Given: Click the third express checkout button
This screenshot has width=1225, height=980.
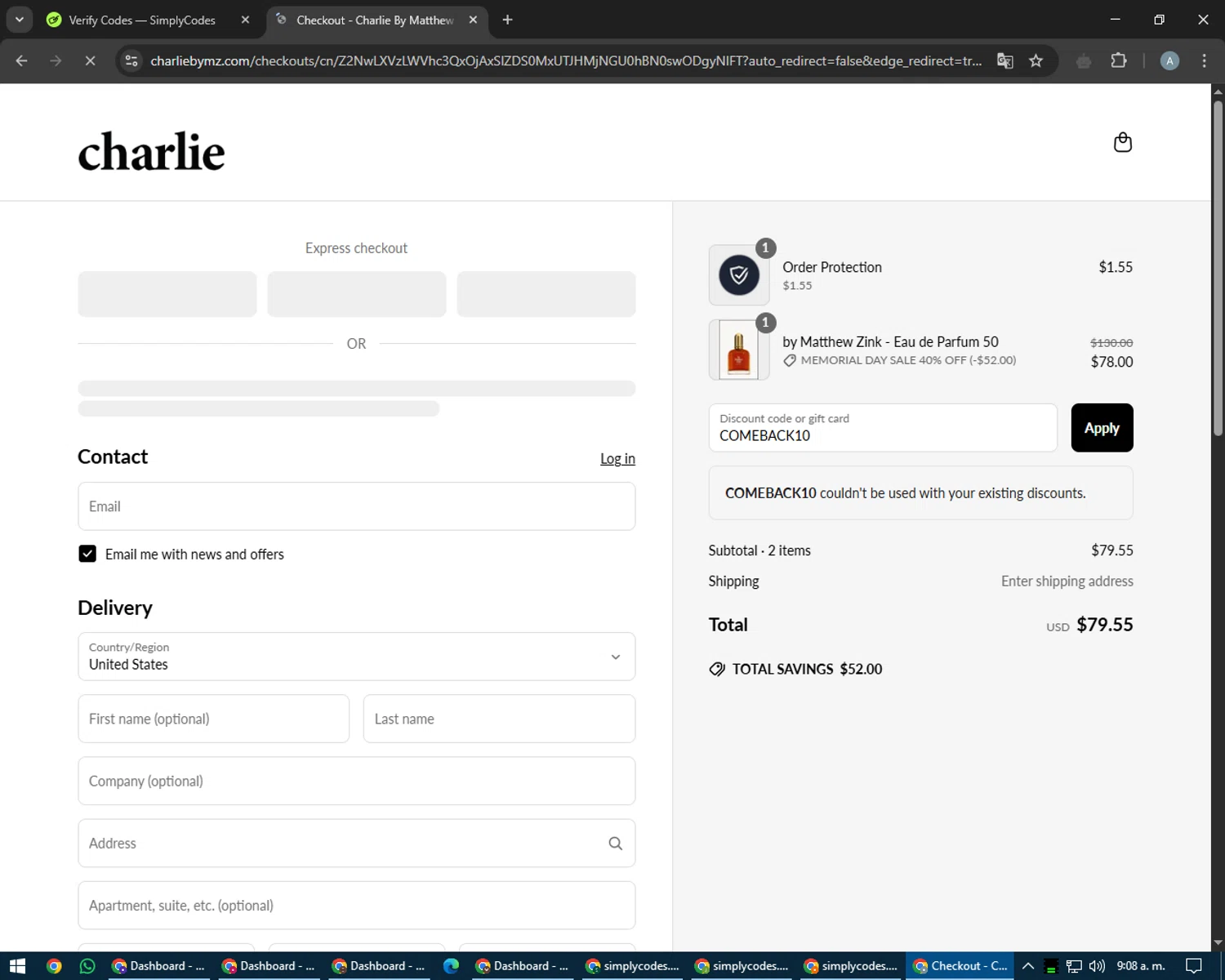Looking at the screenshot, I should point(546,294).
